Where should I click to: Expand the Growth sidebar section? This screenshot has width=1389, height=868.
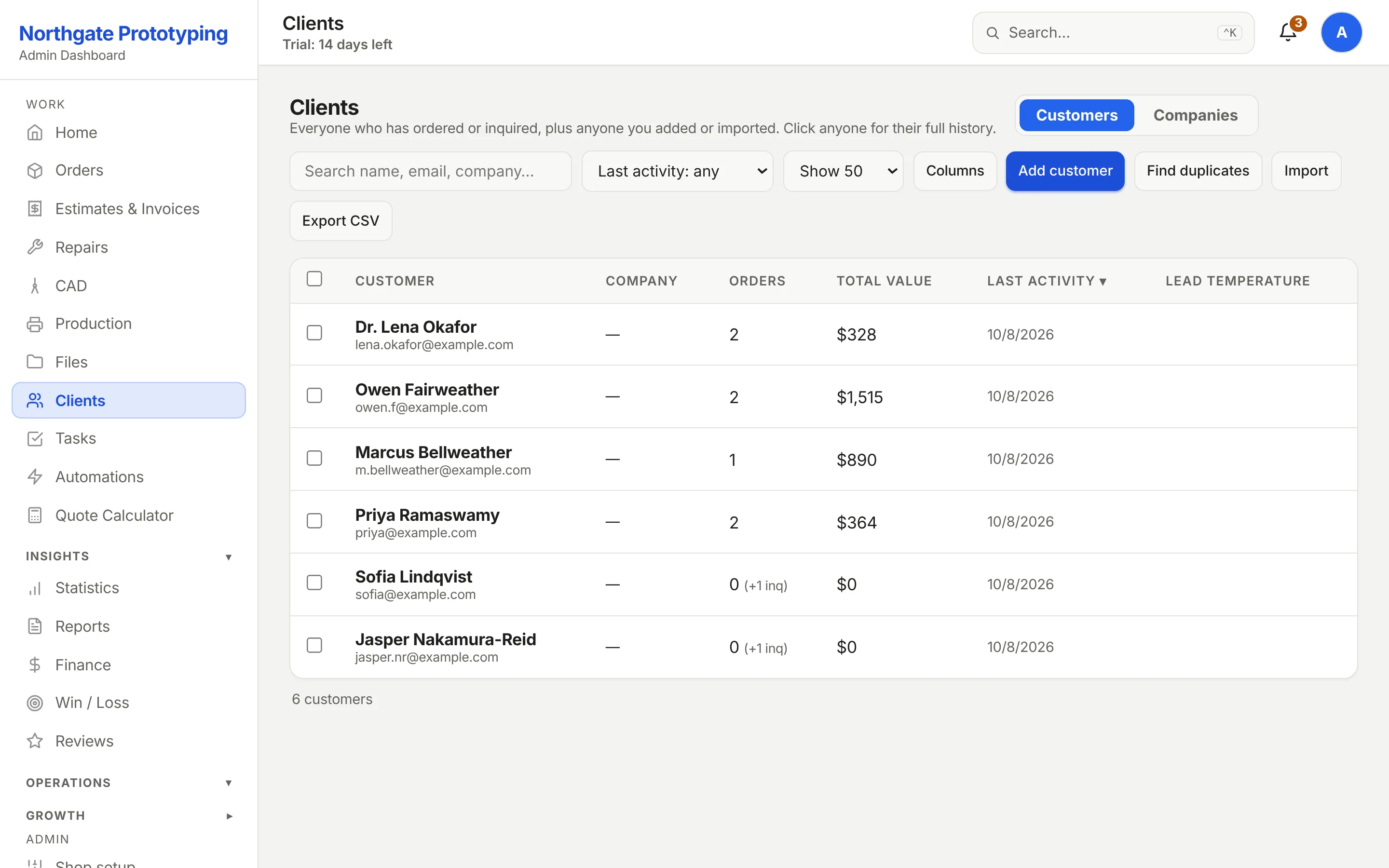point(129,816)
